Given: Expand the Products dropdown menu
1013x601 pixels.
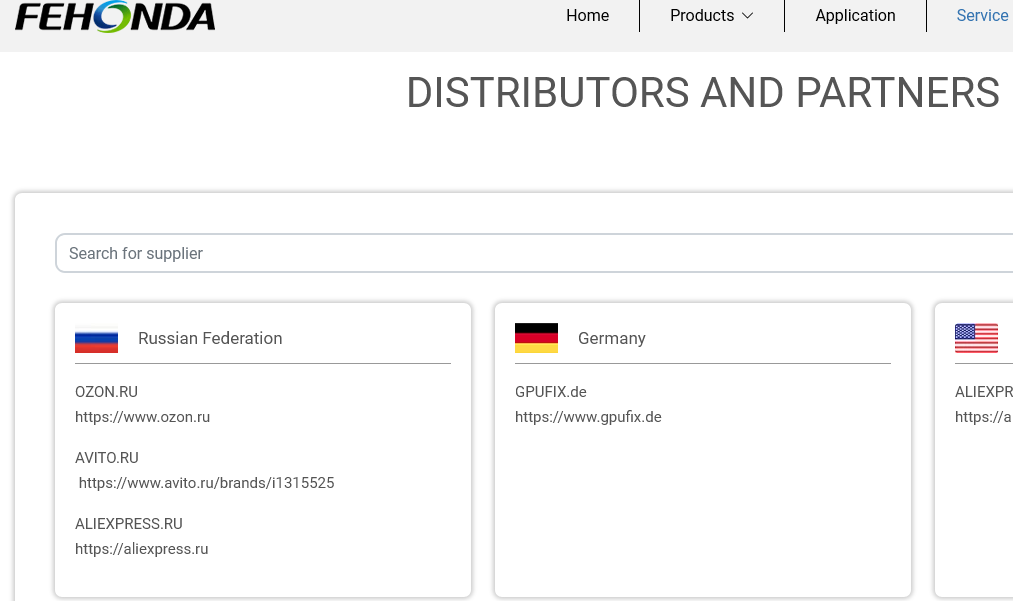Looking at the screenshot, I should (711, 16).
